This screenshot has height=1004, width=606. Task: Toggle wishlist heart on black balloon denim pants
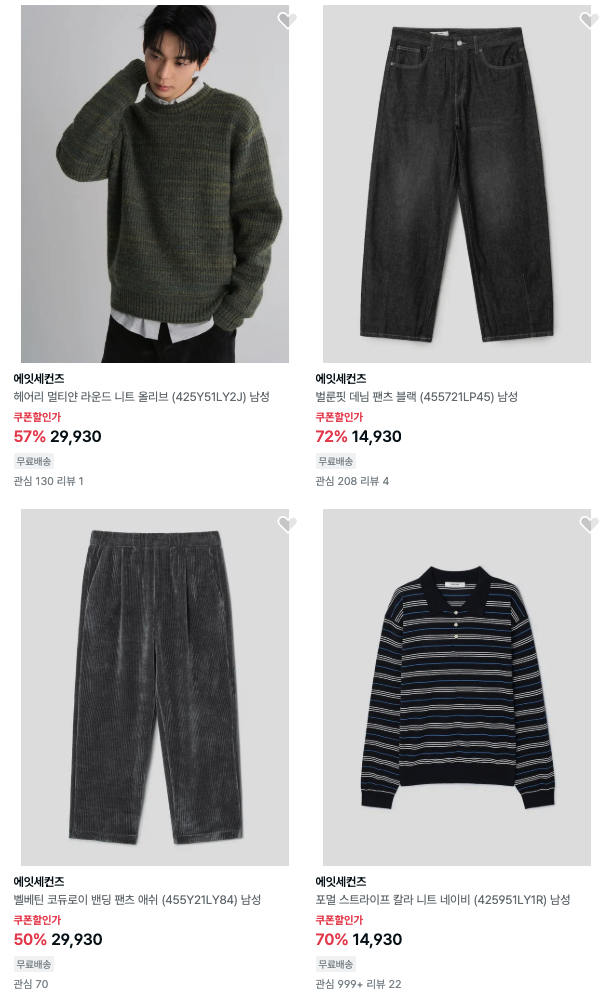[x=589, y=20]
